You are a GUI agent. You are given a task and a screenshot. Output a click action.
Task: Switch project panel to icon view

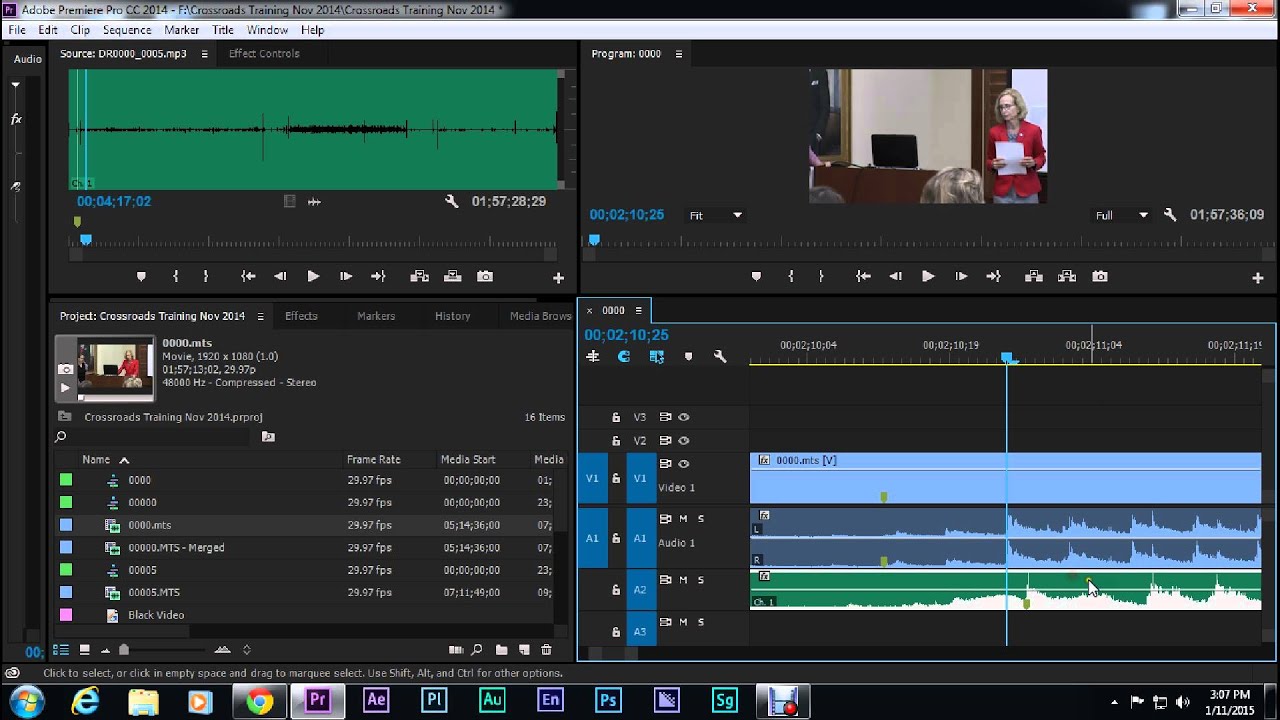(x=85, y=650)
